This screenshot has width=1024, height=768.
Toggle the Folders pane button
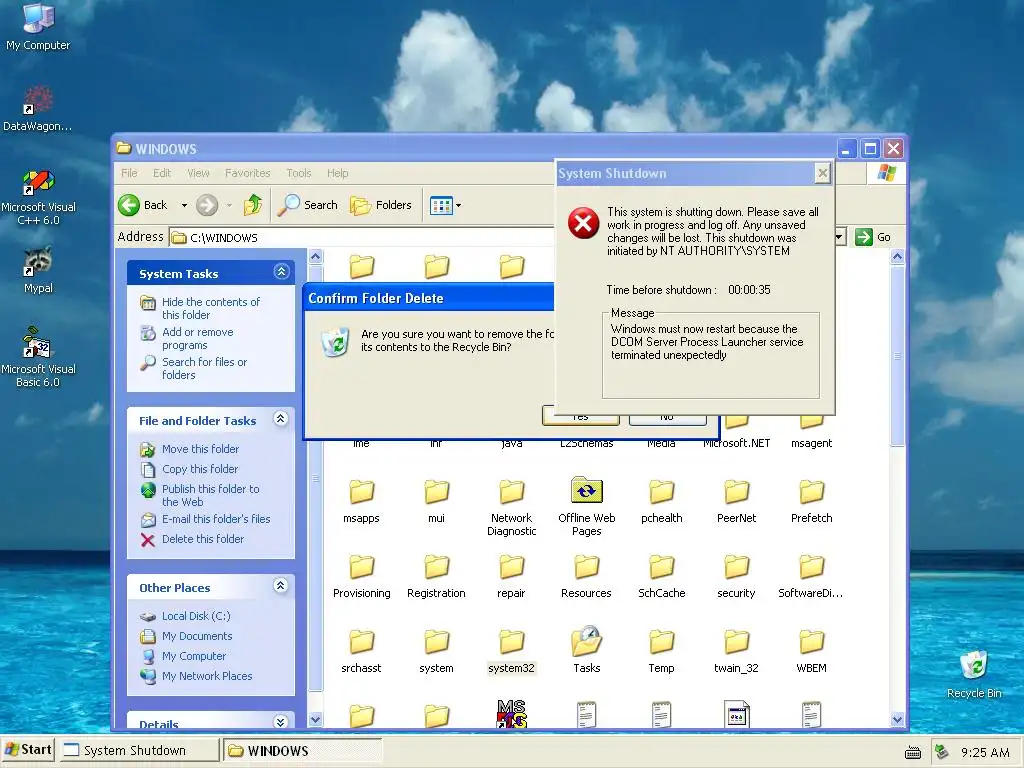tap(381, 205)
